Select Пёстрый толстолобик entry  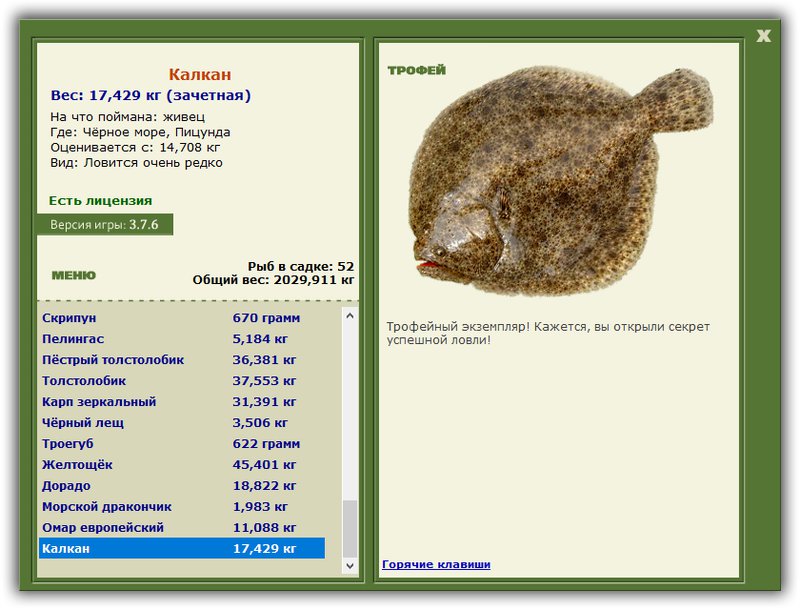[182, 360]
